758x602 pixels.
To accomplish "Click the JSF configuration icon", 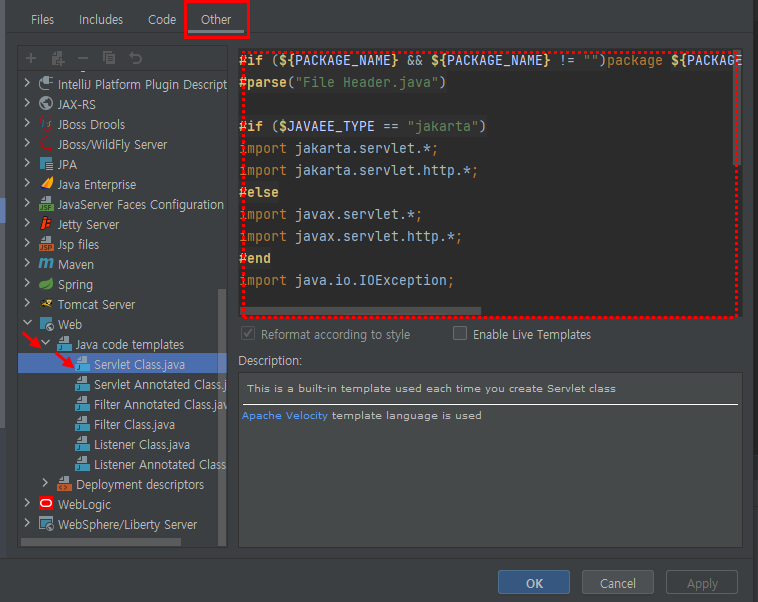I will 46,204.
